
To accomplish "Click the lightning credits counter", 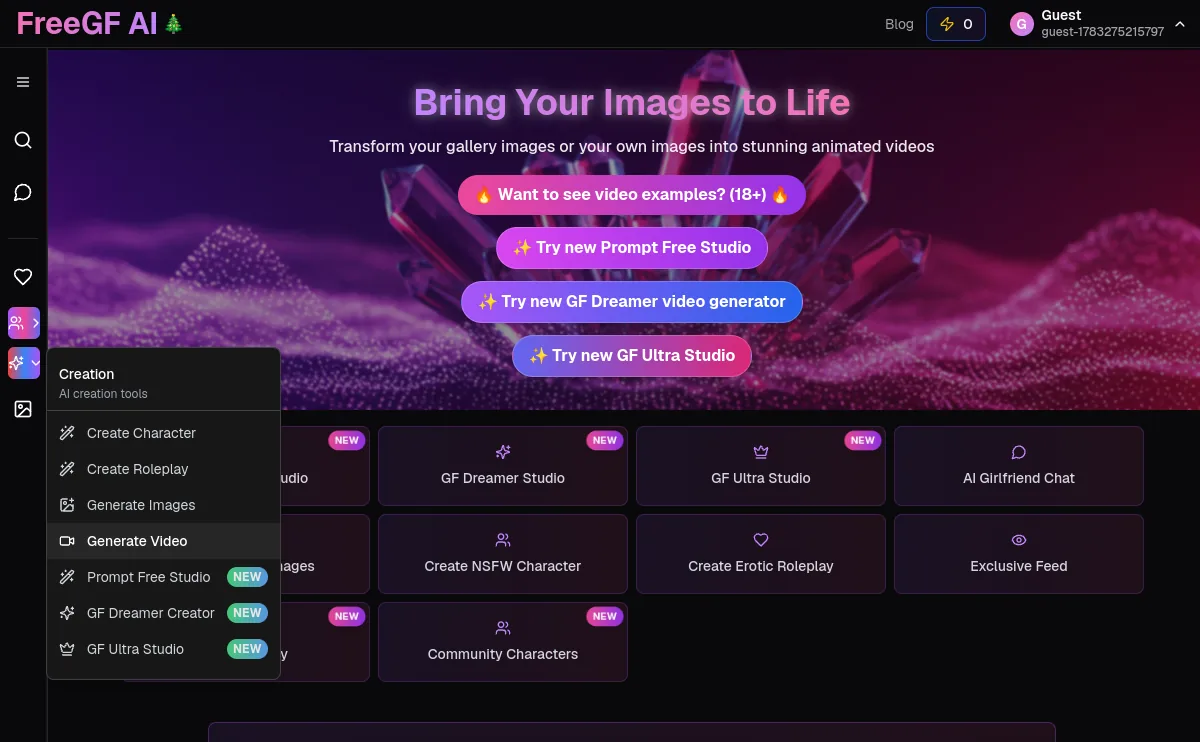I will pyautogui.click(x=956, y=24).
